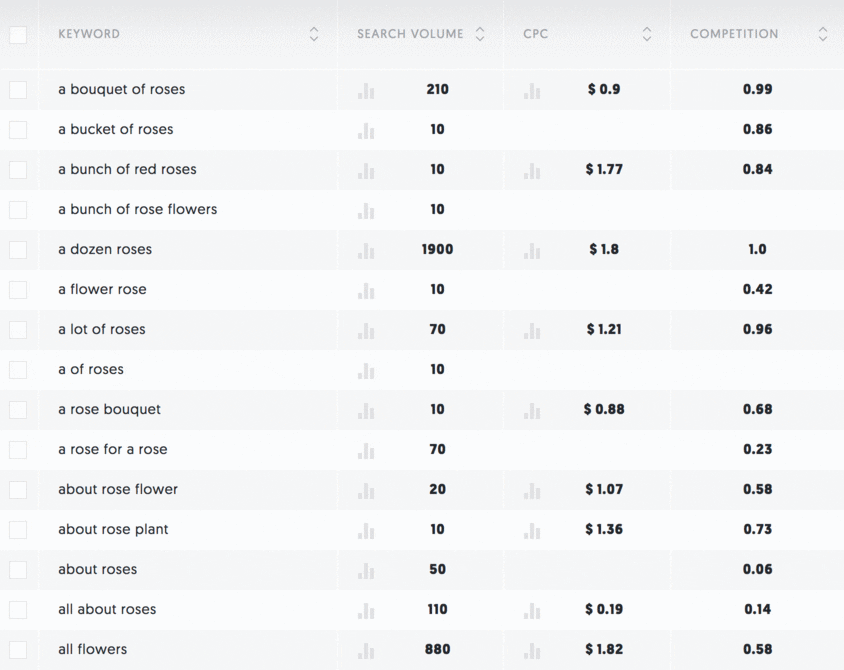Viewport: 844px width, 670px height.
Task: Click the search volume icon for 'a lot of roses'
Action: tap(366, 329)
